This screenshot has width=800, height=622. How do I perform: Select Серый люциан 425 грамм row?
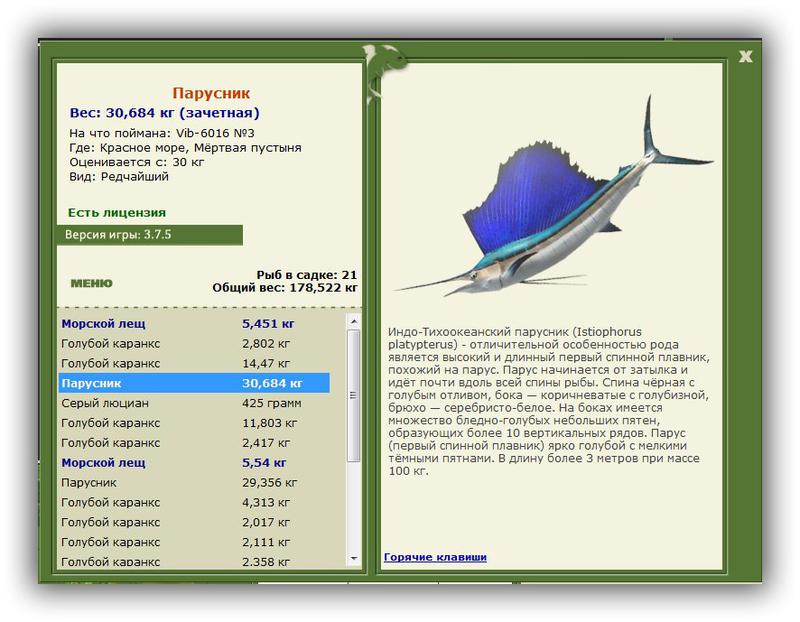[194, 403]
